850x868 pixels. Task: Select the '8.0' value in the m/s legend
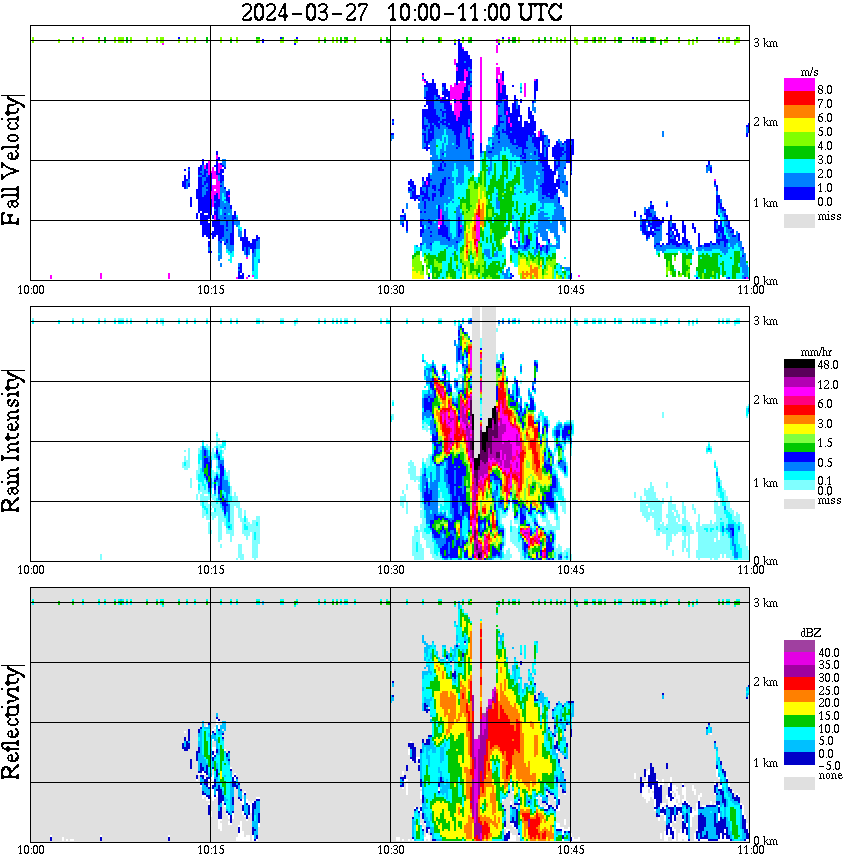825,90
